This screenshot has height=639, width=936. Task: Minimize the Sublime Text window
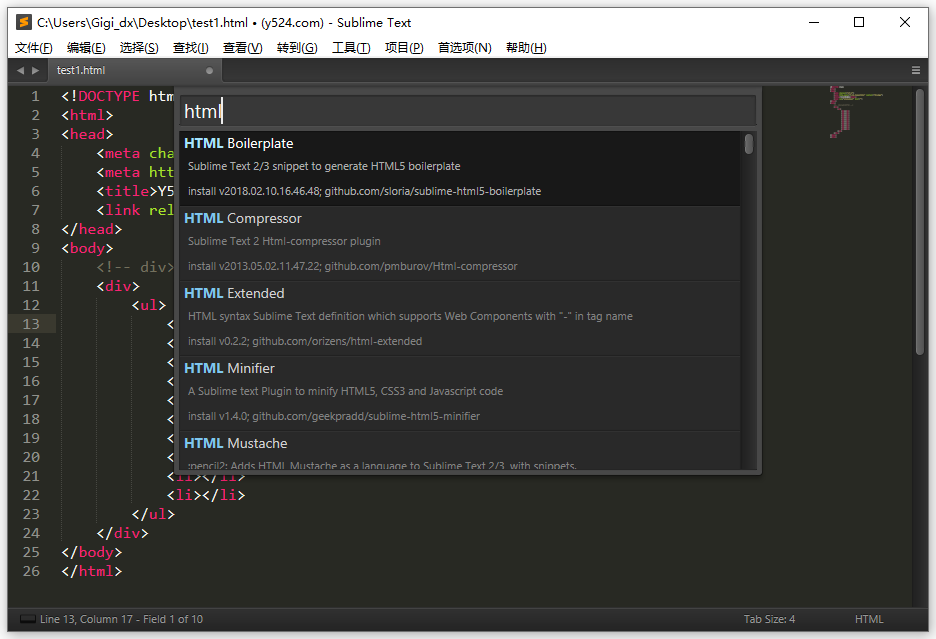point(814,23)
